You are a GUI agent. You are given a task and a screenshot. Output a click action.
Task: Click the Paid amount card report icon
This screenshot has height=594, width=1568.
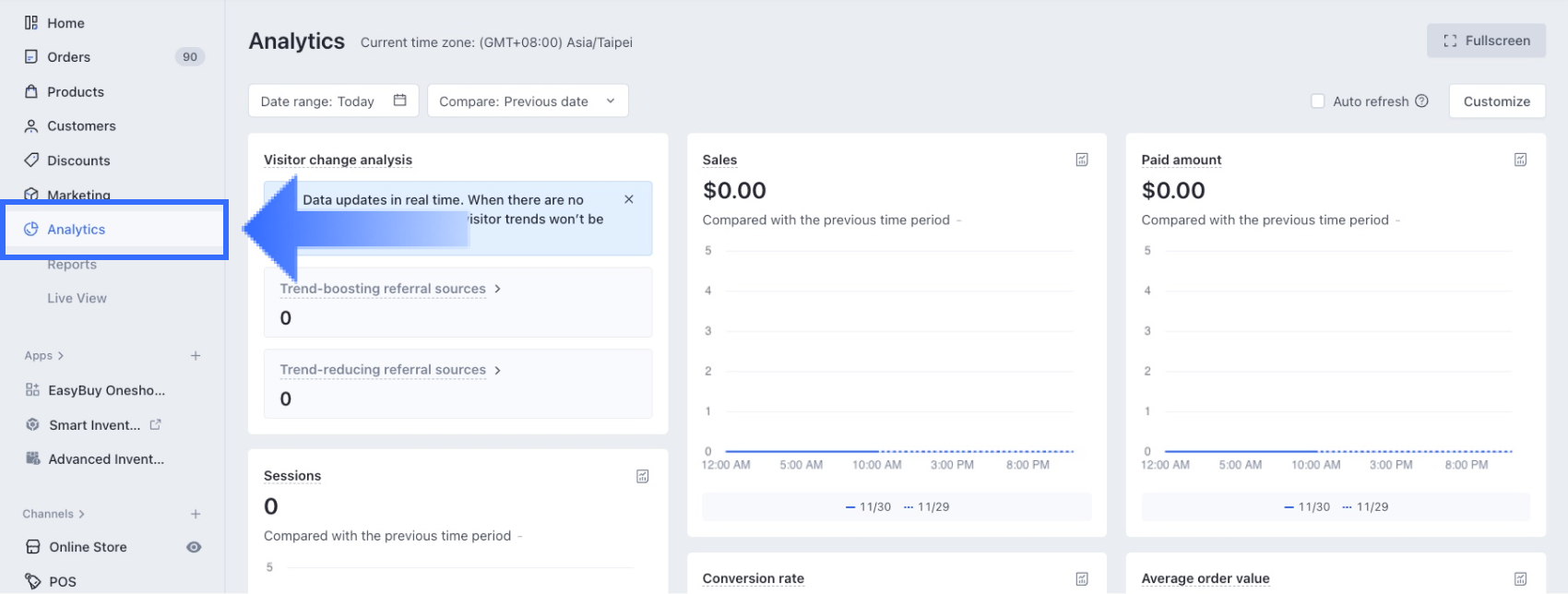[1520, 160]
